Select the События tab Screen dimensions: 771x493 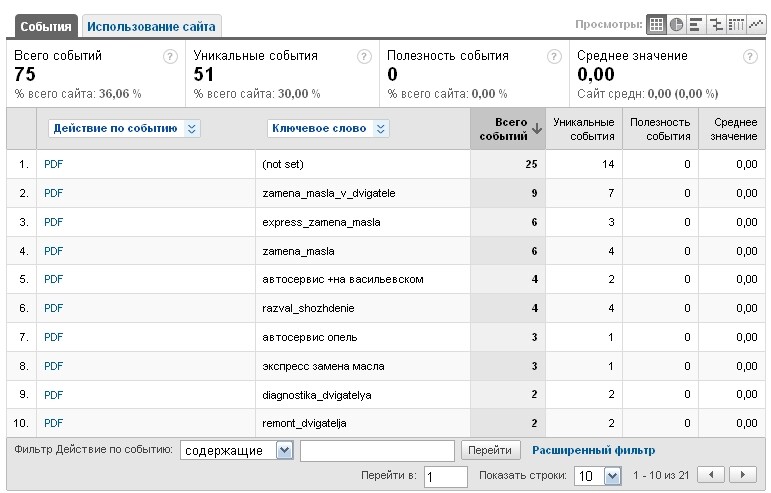click(46, 26)
